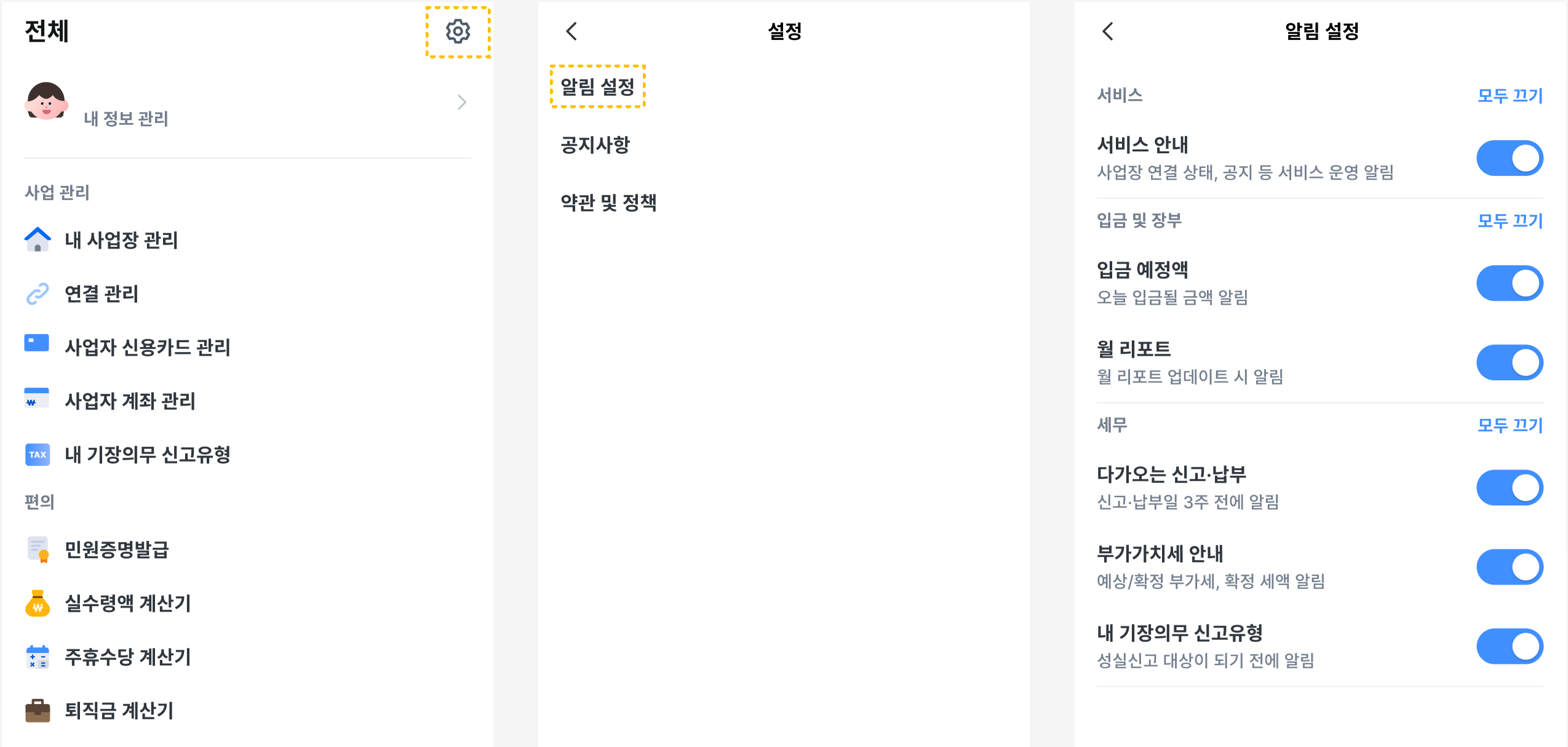1568x747 pixels.
Task: Click the money bag icon for 실수령액 계산기
Action: pyautogui.click(x=38, y=603)
